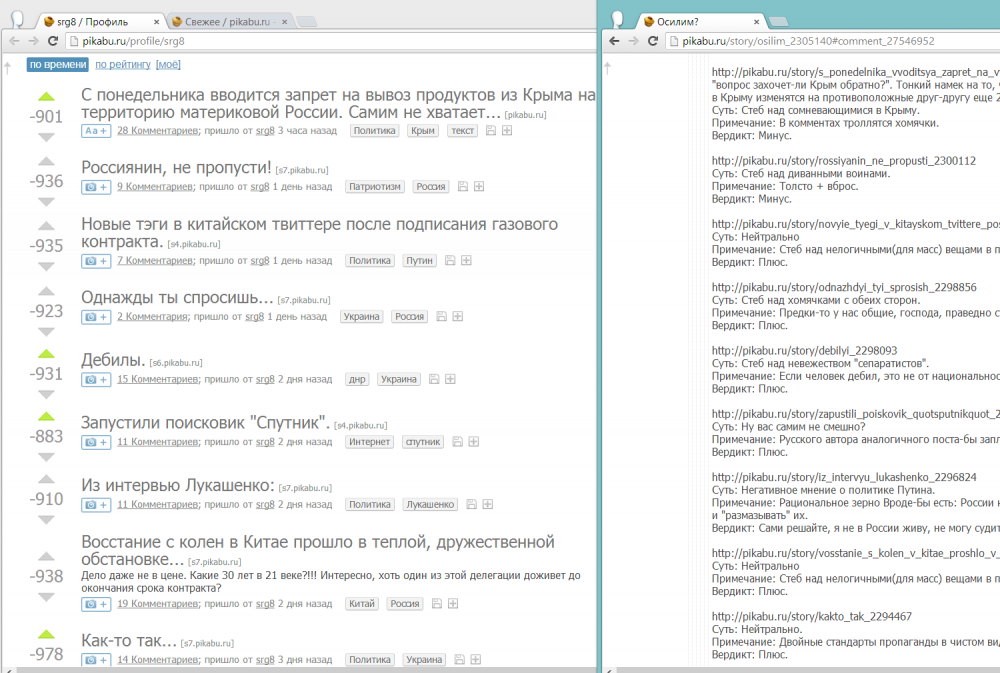Close the "srg8 / Профиль" tab
Screen dimensions: 1000x673
pyautogui.click(x=156, y=20)
